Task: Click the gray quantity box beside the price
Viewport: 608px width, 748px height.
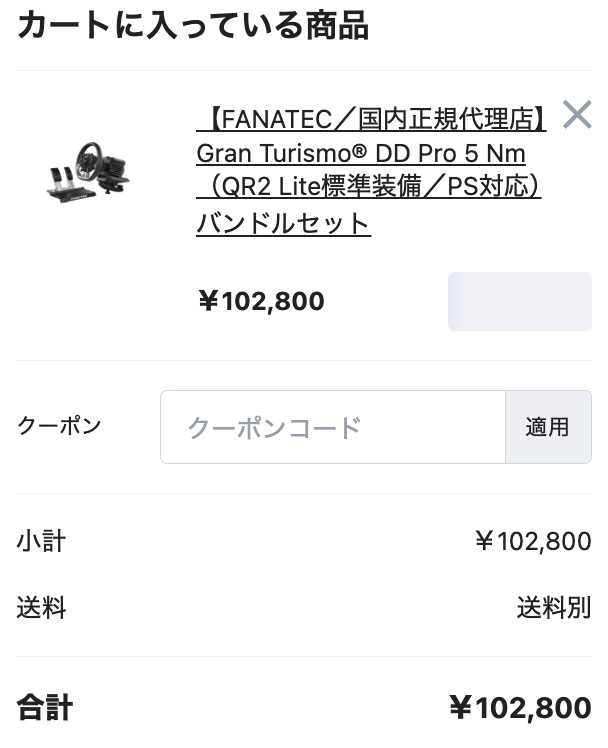Action: (x=519, y=301)
